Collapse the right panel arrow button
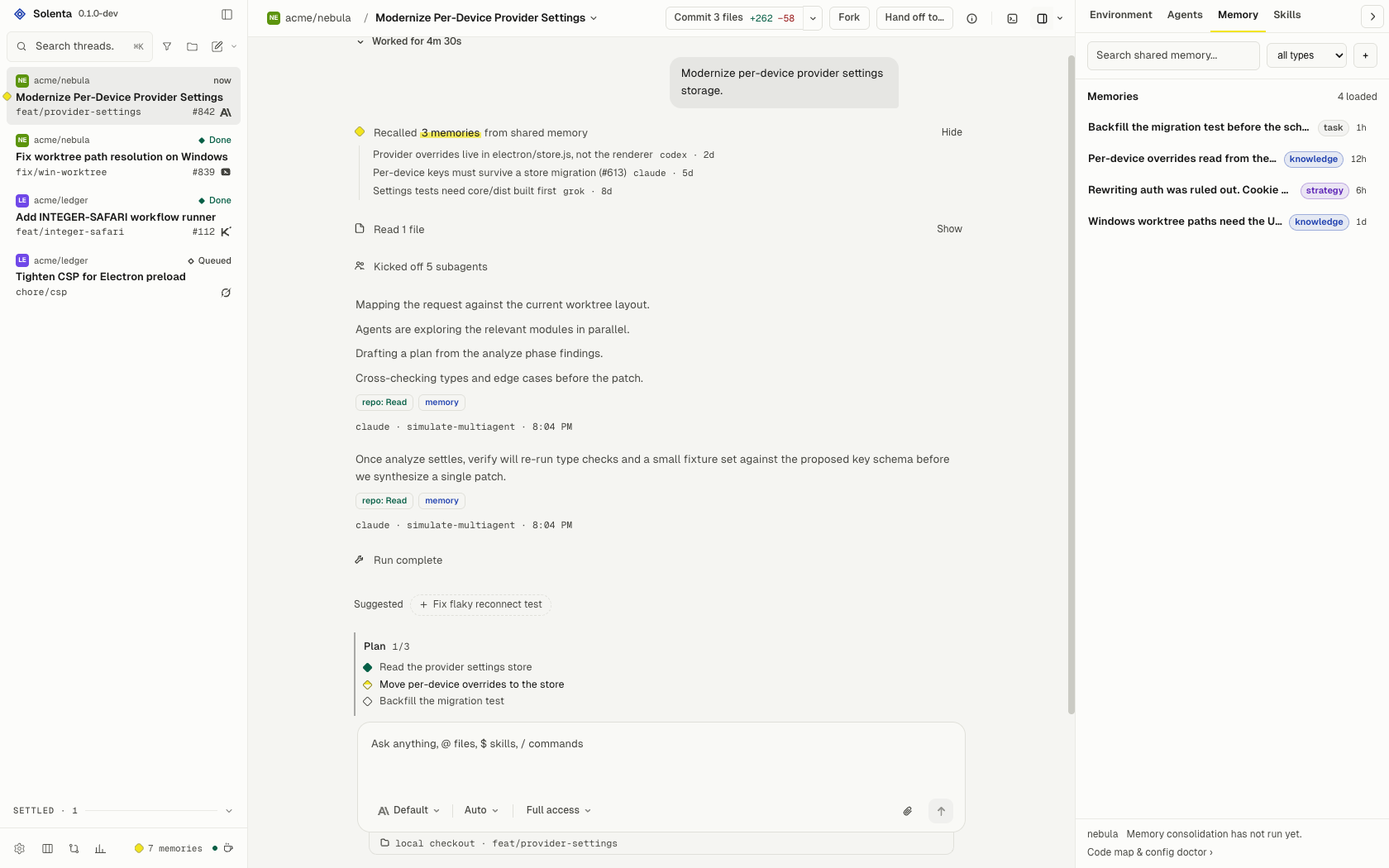1389x868 pixels. pos(1372,17)
